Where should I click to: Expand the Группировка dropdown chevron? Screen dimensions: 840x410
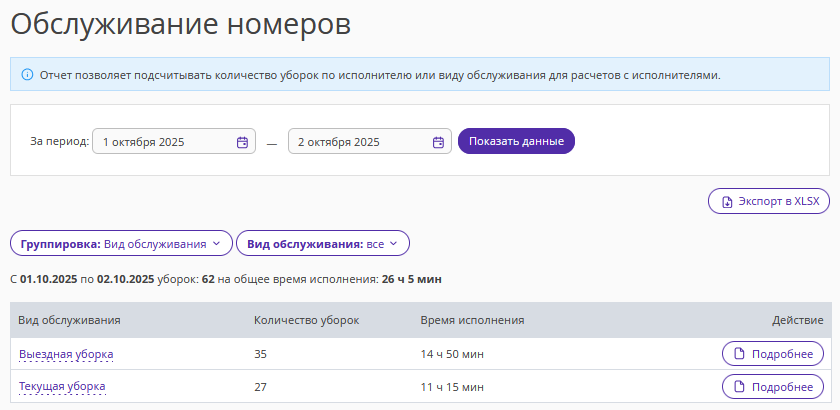click(x=216, y=243)
